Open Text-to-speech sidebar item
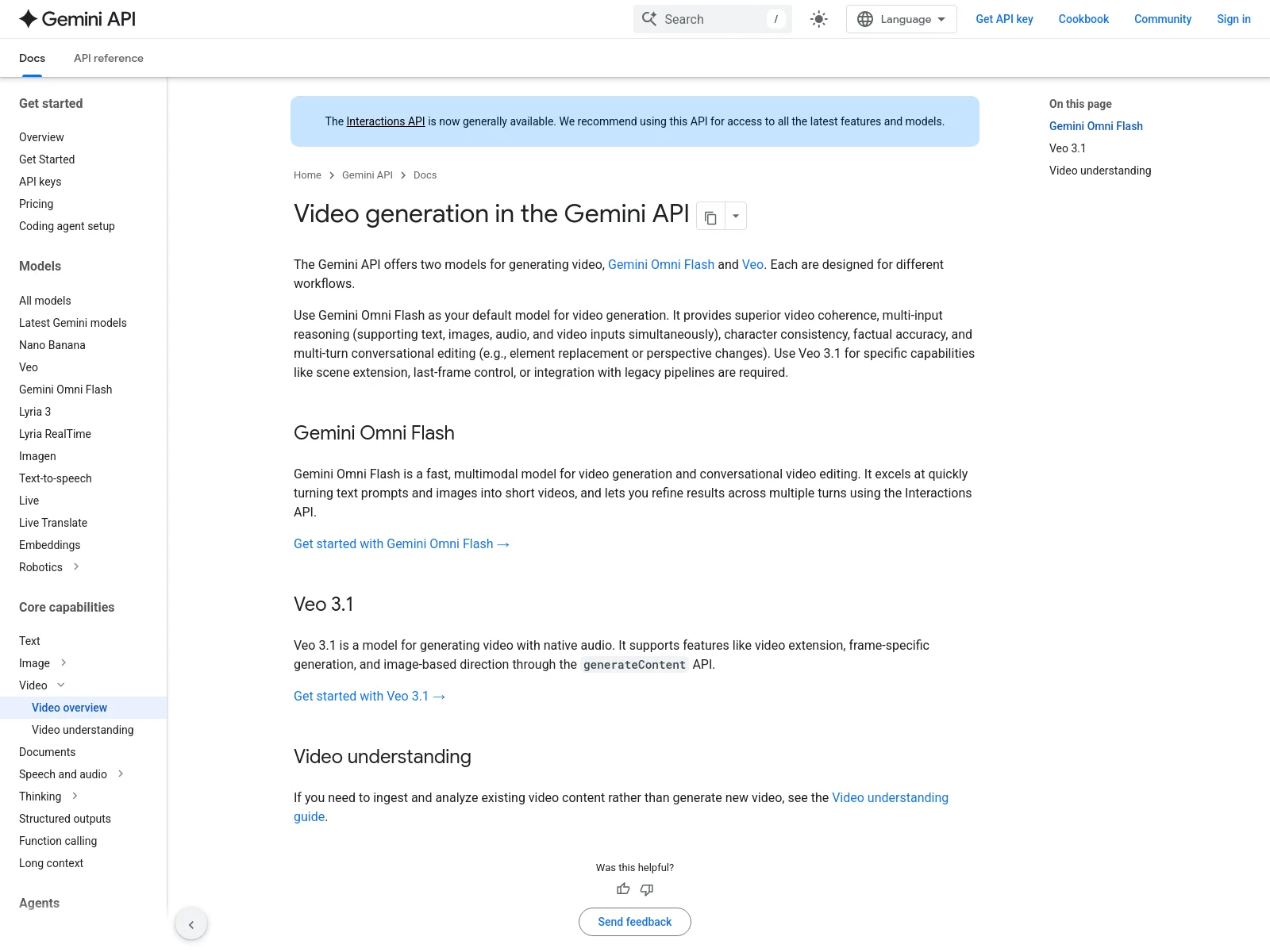This screenshot has height=952, width=1270. coord(56,478)
